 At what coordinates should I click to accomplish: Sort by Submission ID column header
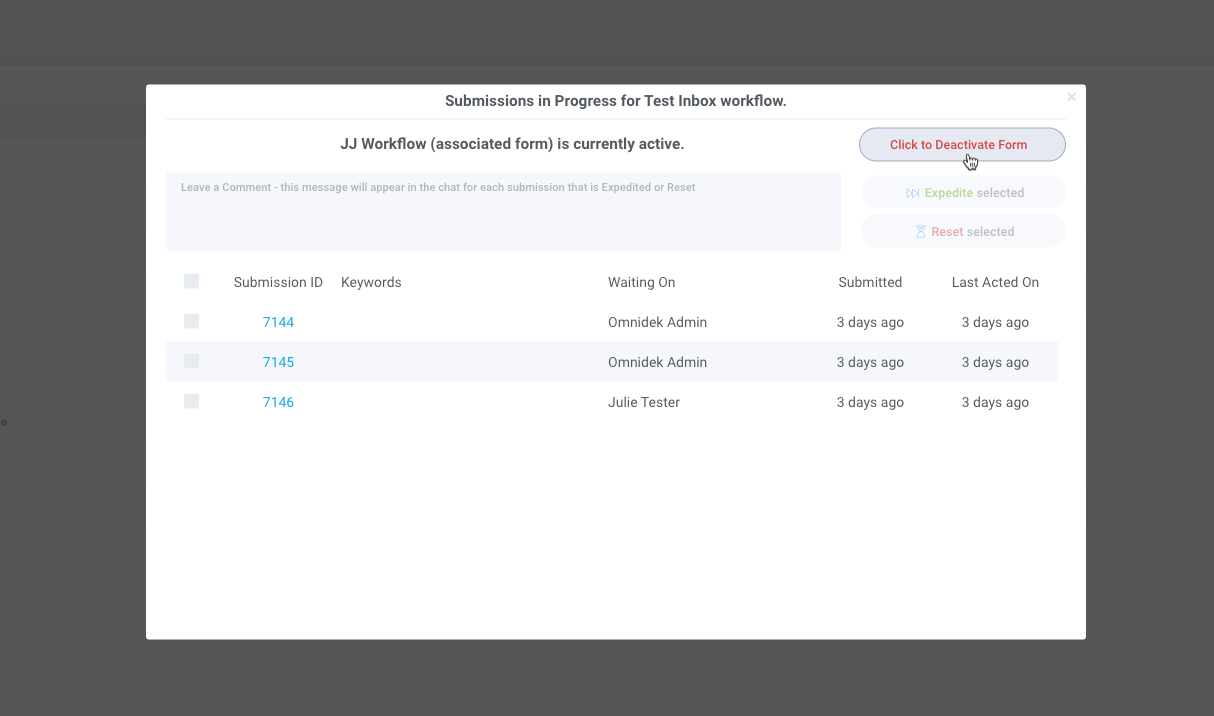pyautogui.click(x=278, y=283)
